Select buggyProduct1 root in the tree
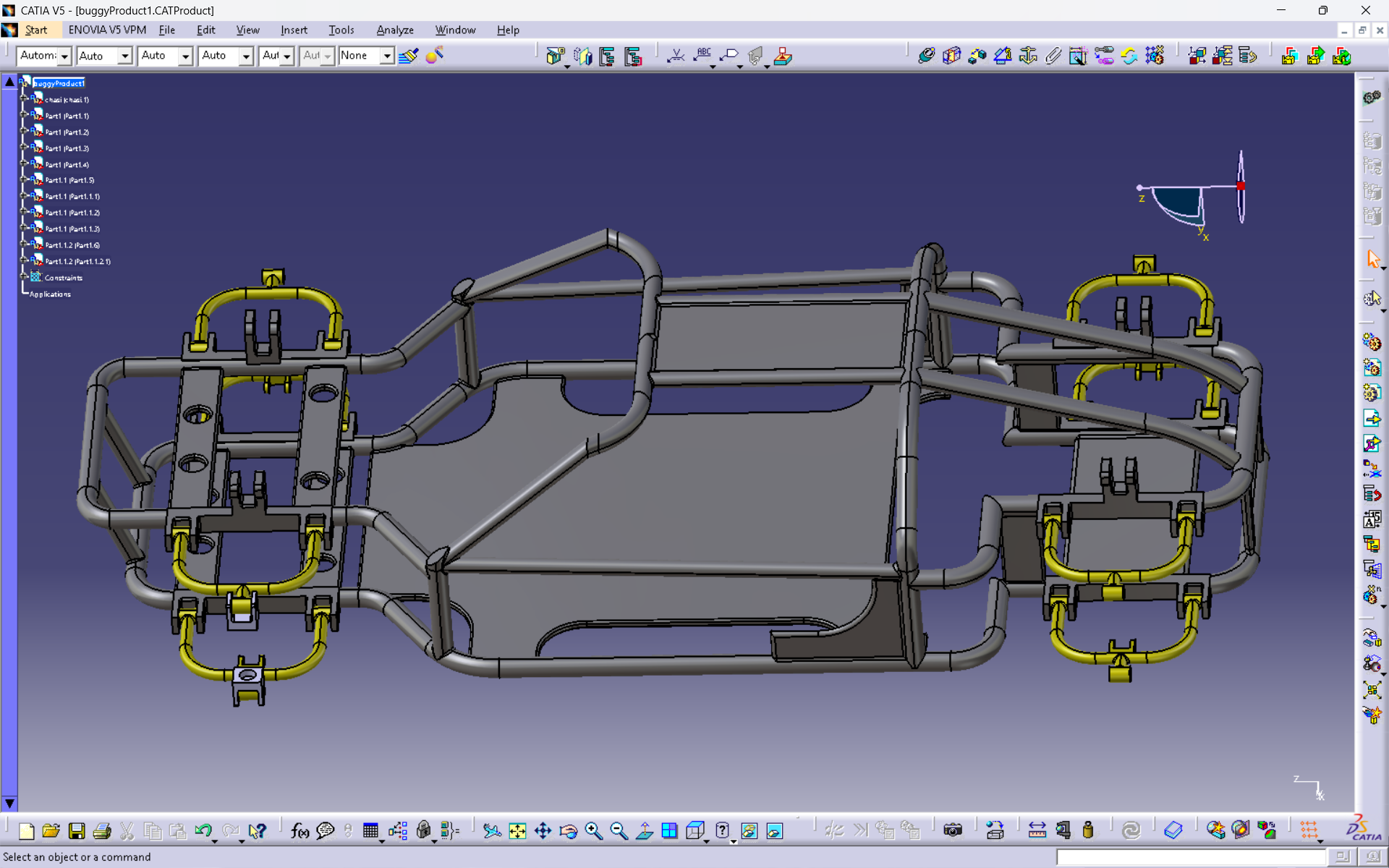Image resolution: width=1389 pixels, height=868 pixels. pyautogui.click(x=59, y=83)
